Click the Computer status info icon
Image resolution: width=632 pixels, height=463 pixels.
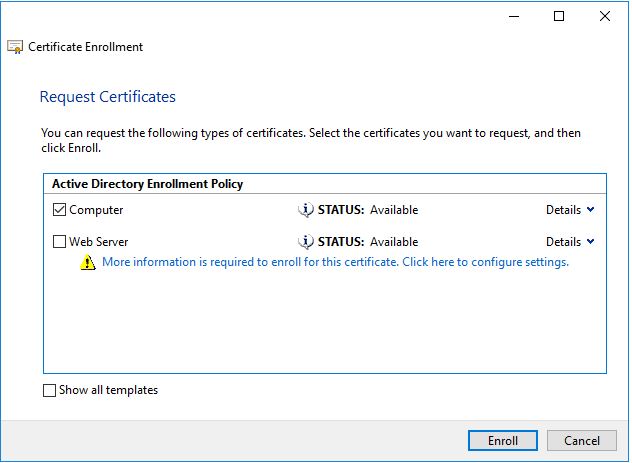click(x=306, y=210)
